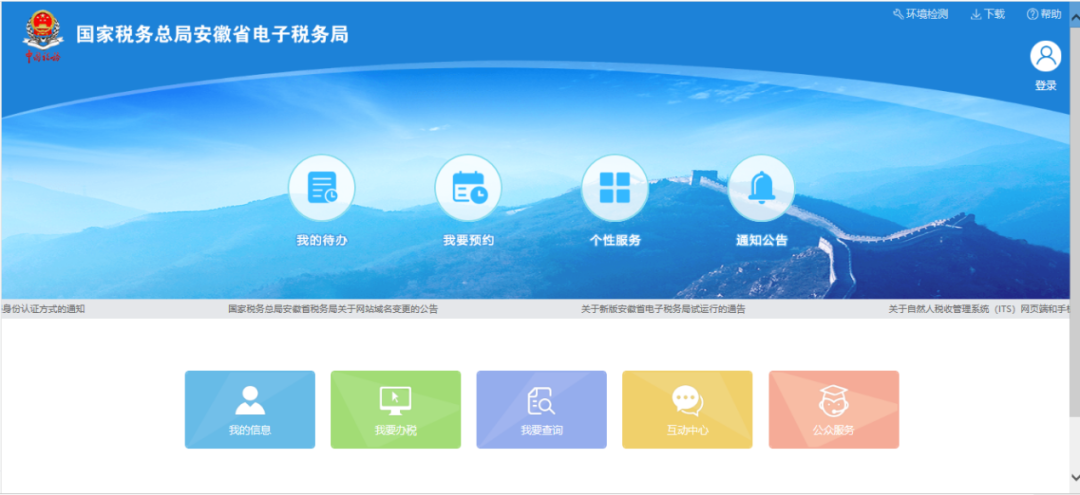Open the 互动中心 yellow tile
This screenshot has width=1080, height=495.
687,410
